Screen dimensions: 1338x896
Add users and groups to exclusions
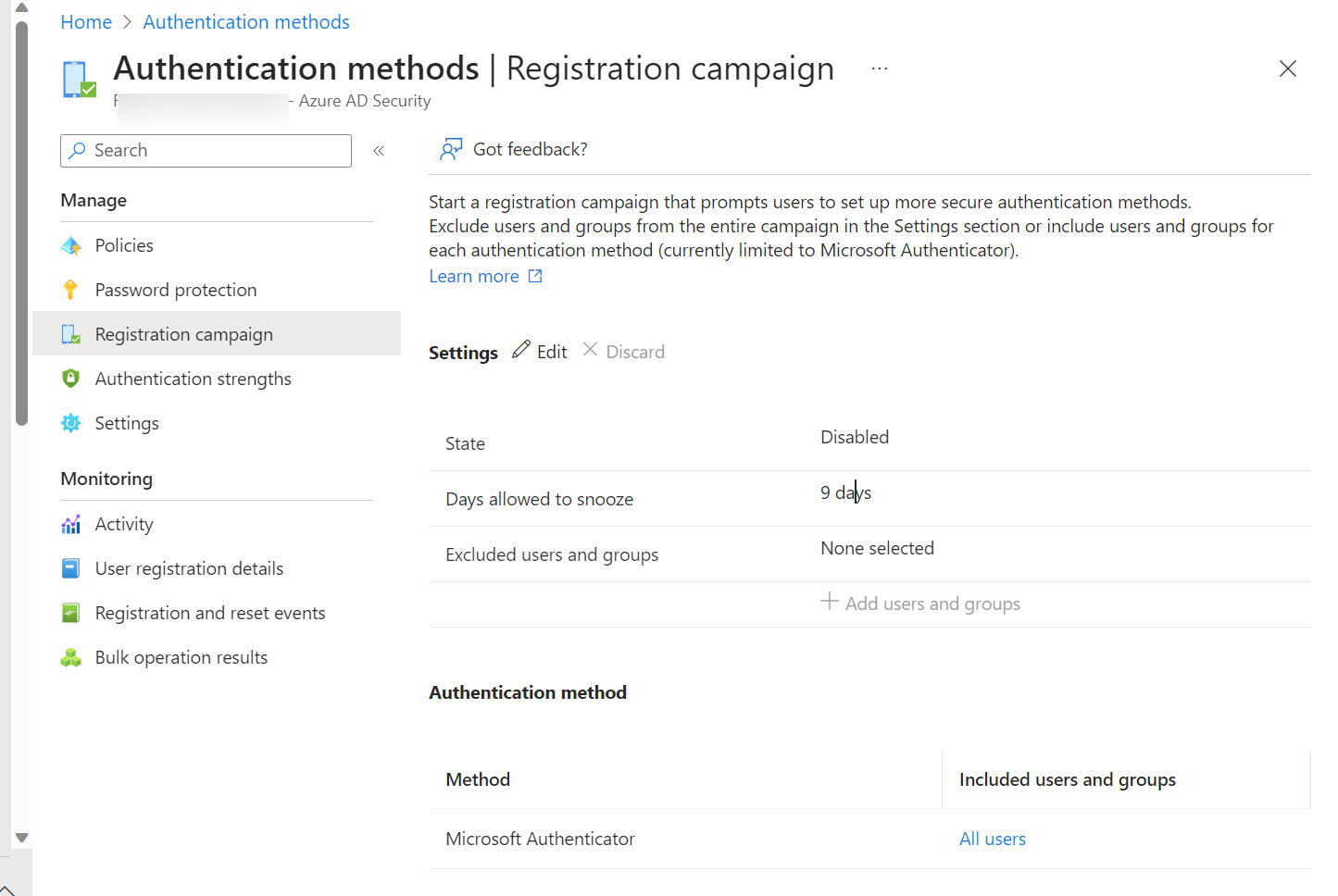coord(920,604)
